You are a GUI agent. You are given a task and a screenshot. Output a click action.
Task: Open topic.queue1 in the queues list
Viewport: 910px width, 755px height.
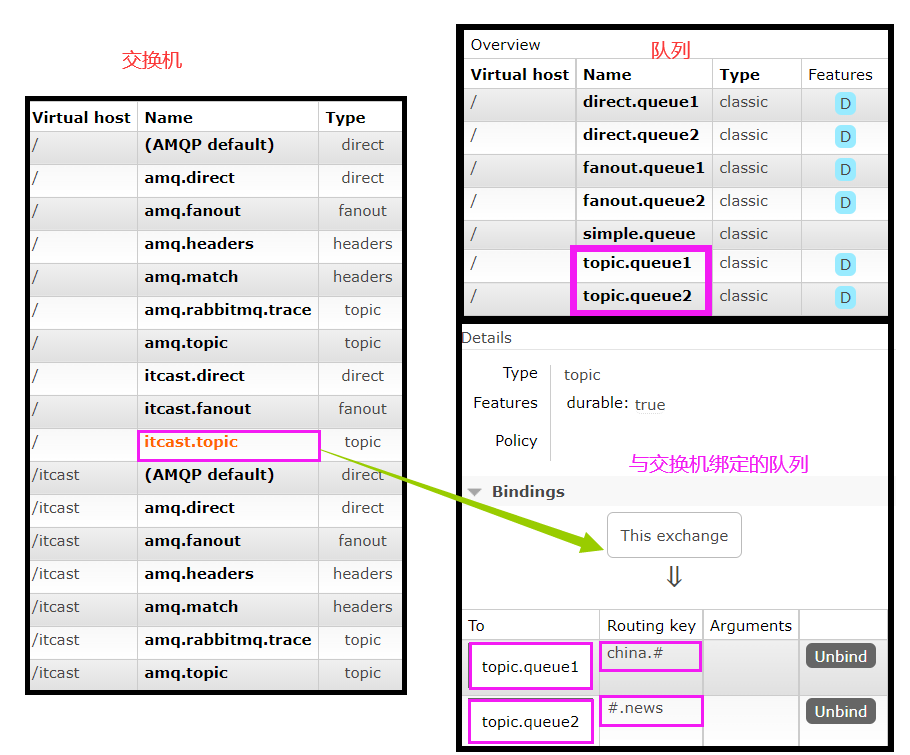[x=637, y=263]
